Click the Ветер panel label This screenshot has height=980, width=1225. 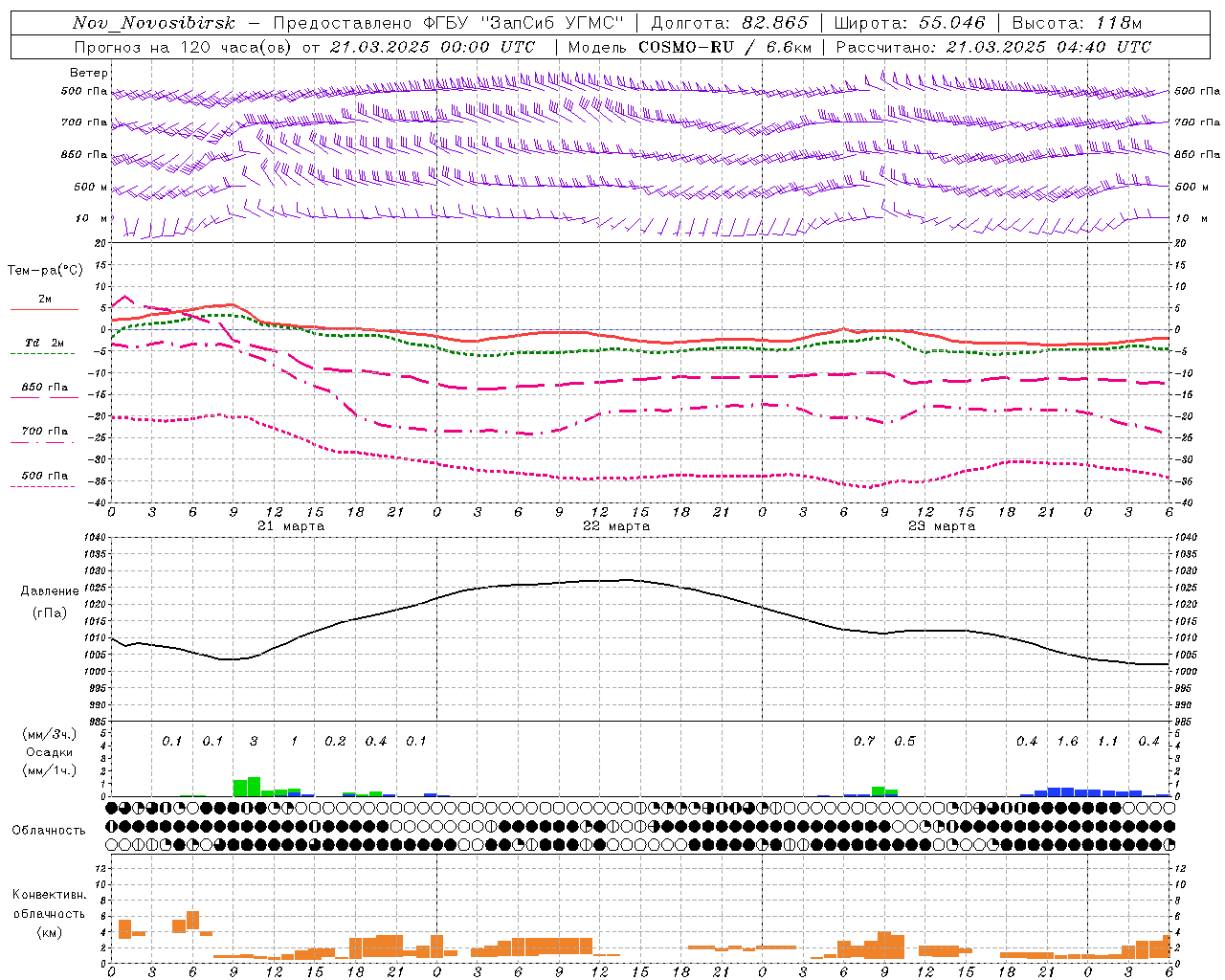(x=89, y=73)
